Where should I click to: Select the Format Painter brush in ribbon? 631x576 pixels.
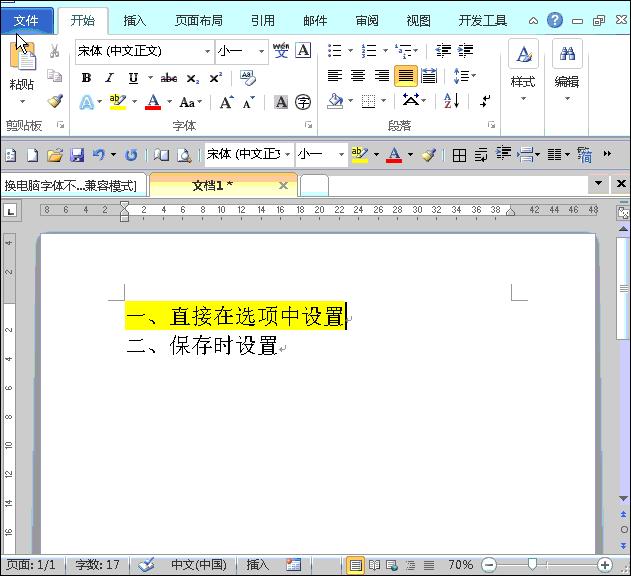55,101
